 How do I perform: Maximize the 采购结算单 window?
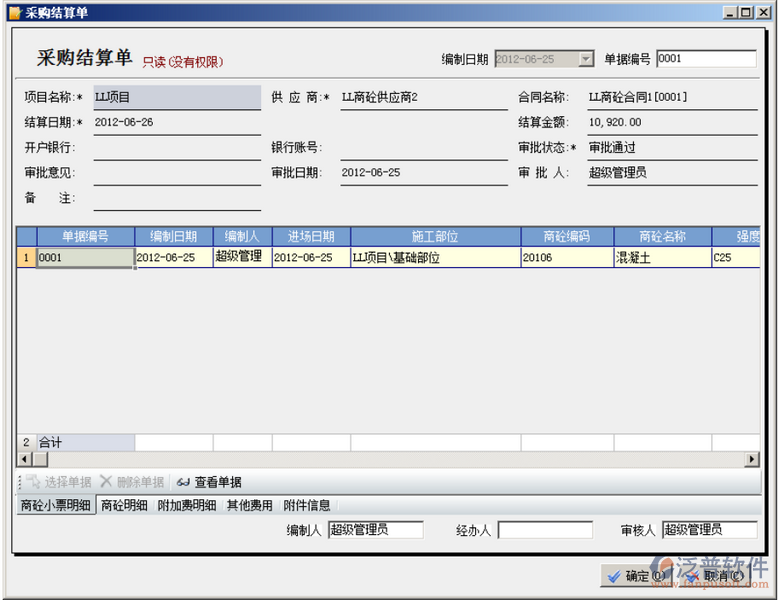point(746,13)
